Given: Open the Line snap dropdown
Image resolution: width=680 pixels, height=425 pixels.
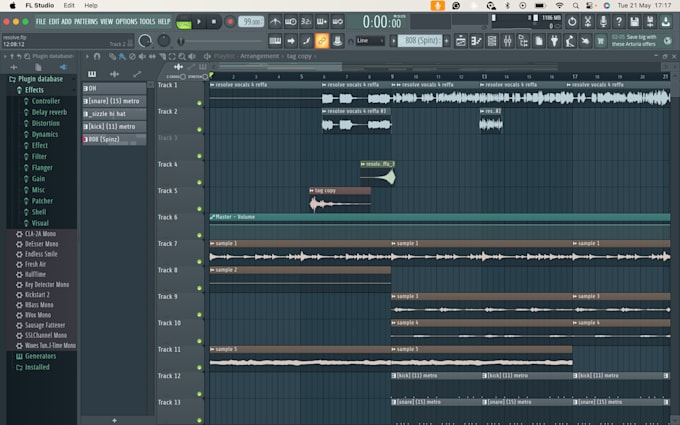Looking at the screenshot, I should (x=370, y=41).
